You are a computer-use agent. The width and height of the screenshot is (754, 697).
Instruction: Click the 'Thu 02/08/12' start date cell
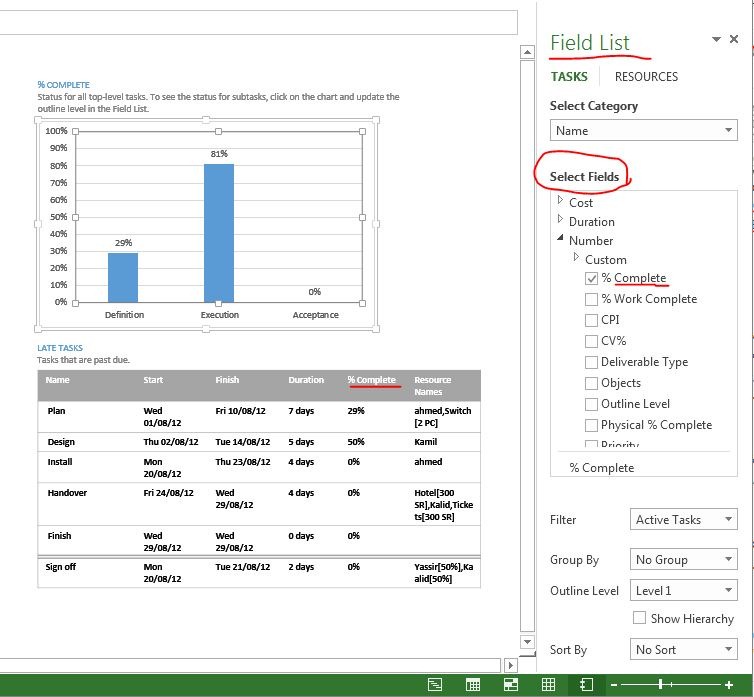[x=171, y=442]
